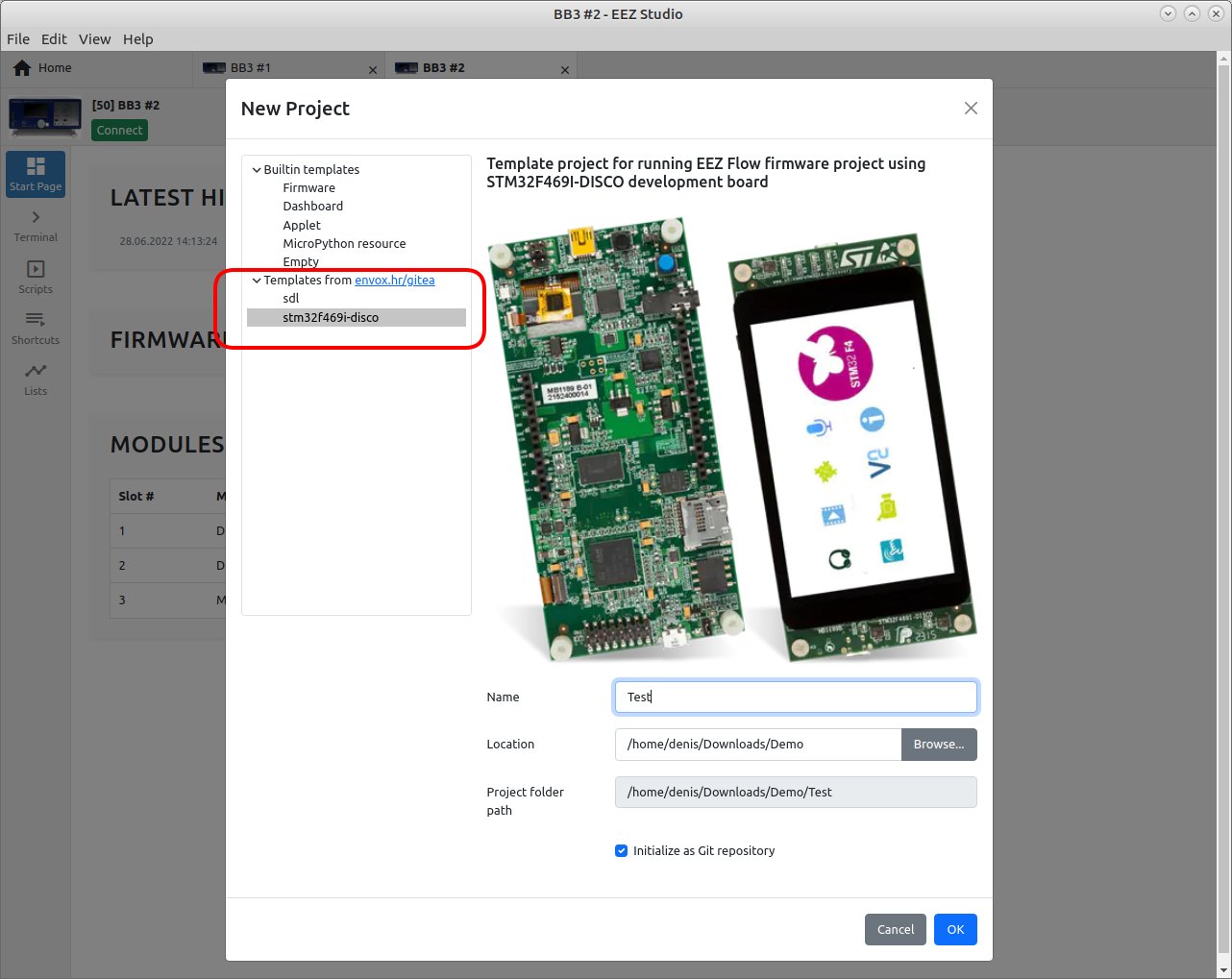The width and height of the screenshot is (1232, 979).
Task: Click the Location path input field
Action: pyautogui.click(x=758, y=745)
